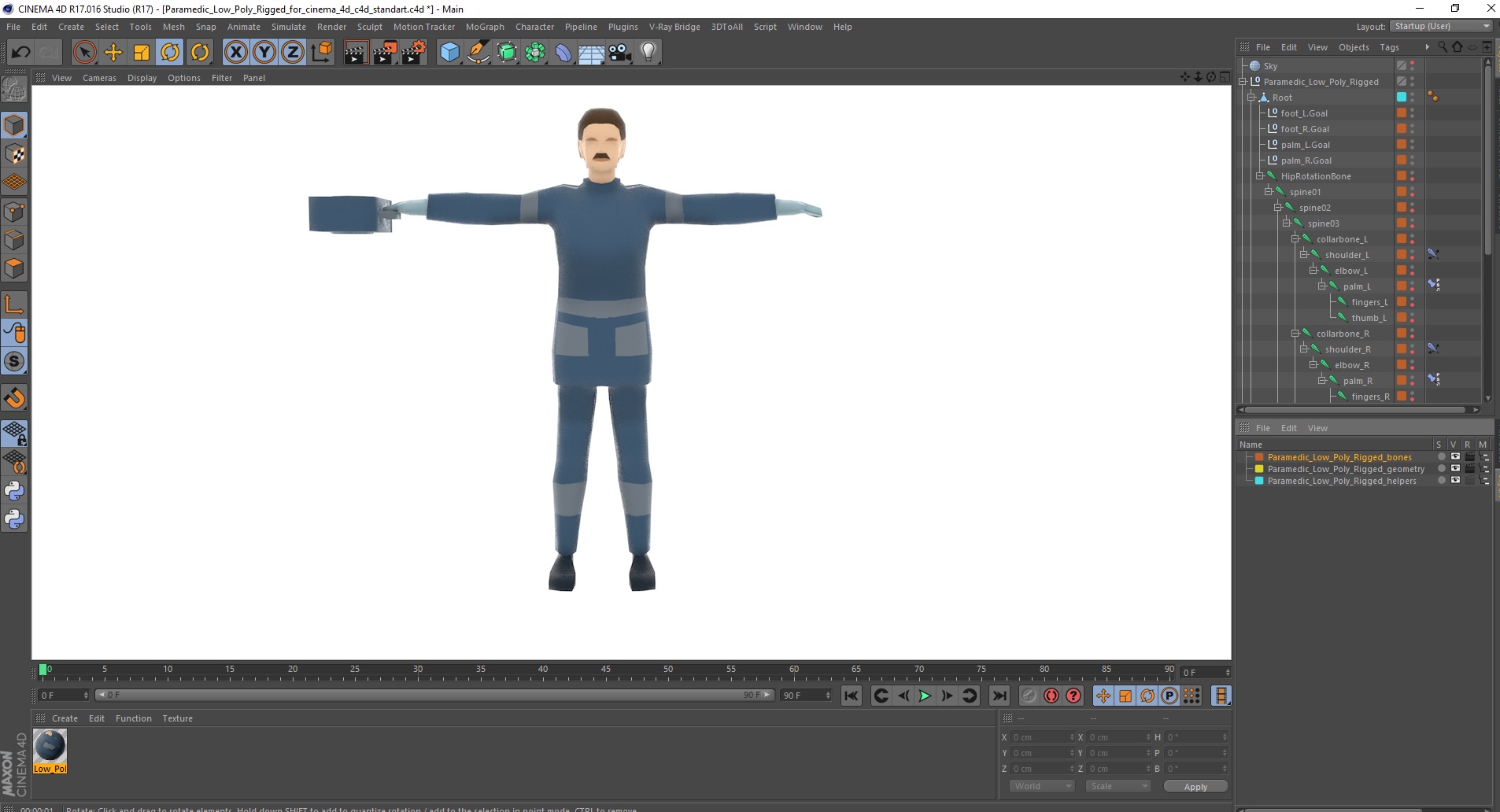Click the Paramedic_Low_Poly_Rigged_bones orange swatch

pyautogui.click(x=1259, y=457)
